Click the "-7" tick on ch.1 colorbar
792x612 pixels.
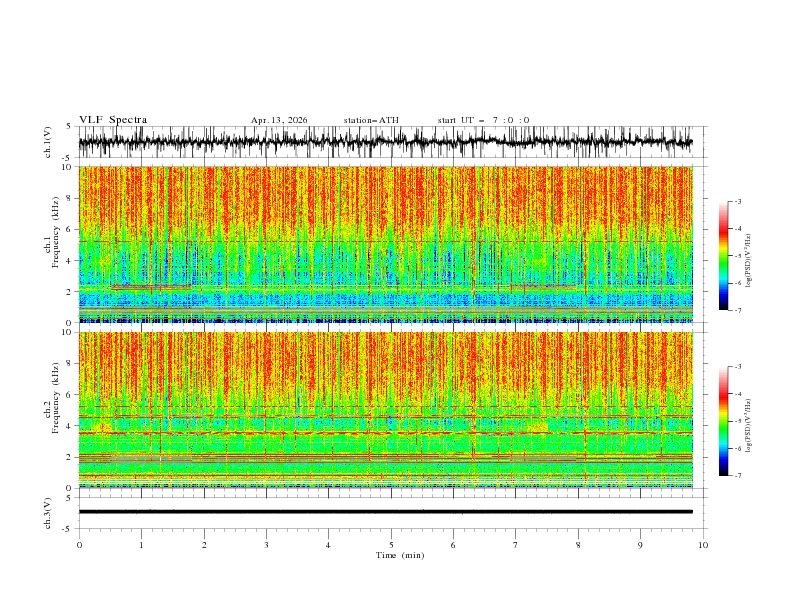737,310
